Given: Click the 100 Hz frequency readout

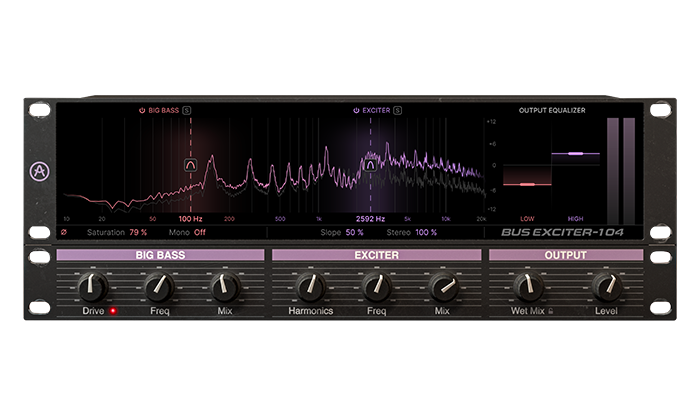Looking at the screenshot, I should tap(191, 219).
